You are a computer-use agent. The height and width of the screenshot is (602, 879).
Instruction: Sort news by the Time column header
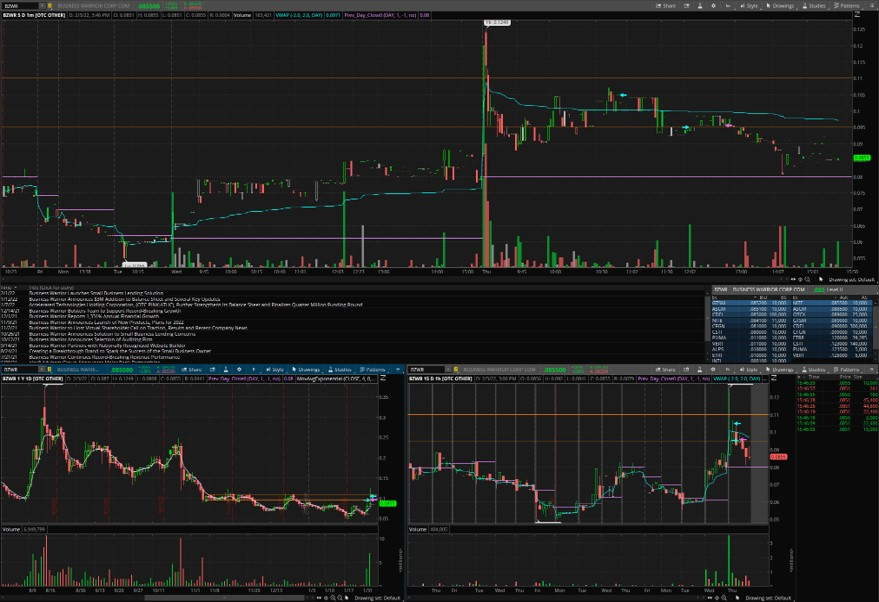click(8, 288)
